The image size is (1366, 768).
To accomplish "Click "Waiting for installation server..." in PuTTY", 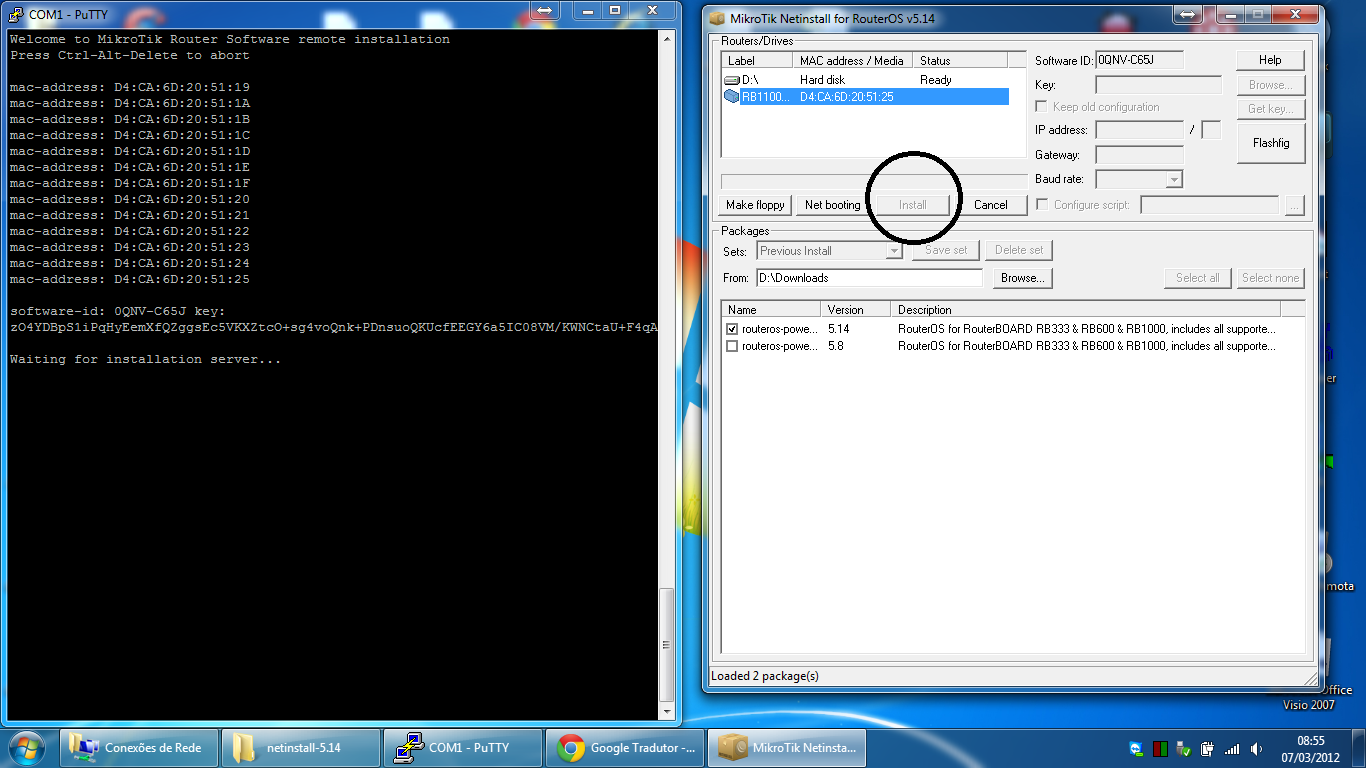I will pos(146,359).
